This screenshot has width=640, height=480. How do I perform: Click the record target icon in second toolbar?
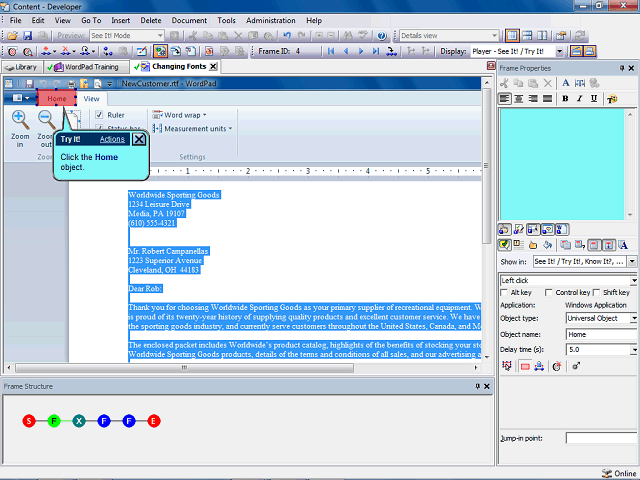pyautogui.click(x=13, y=51)
